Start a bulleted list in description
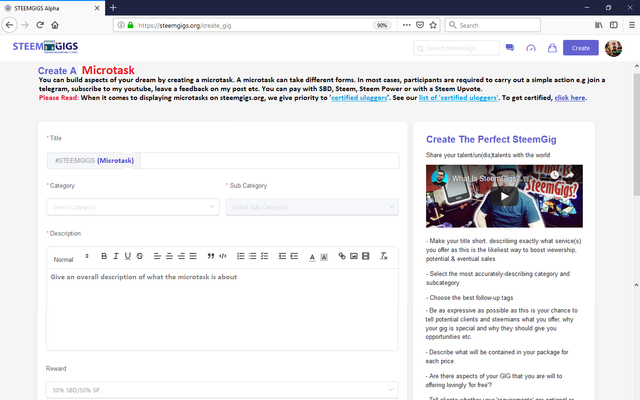This screenshot has height=400, width=640. coord(253,256)
